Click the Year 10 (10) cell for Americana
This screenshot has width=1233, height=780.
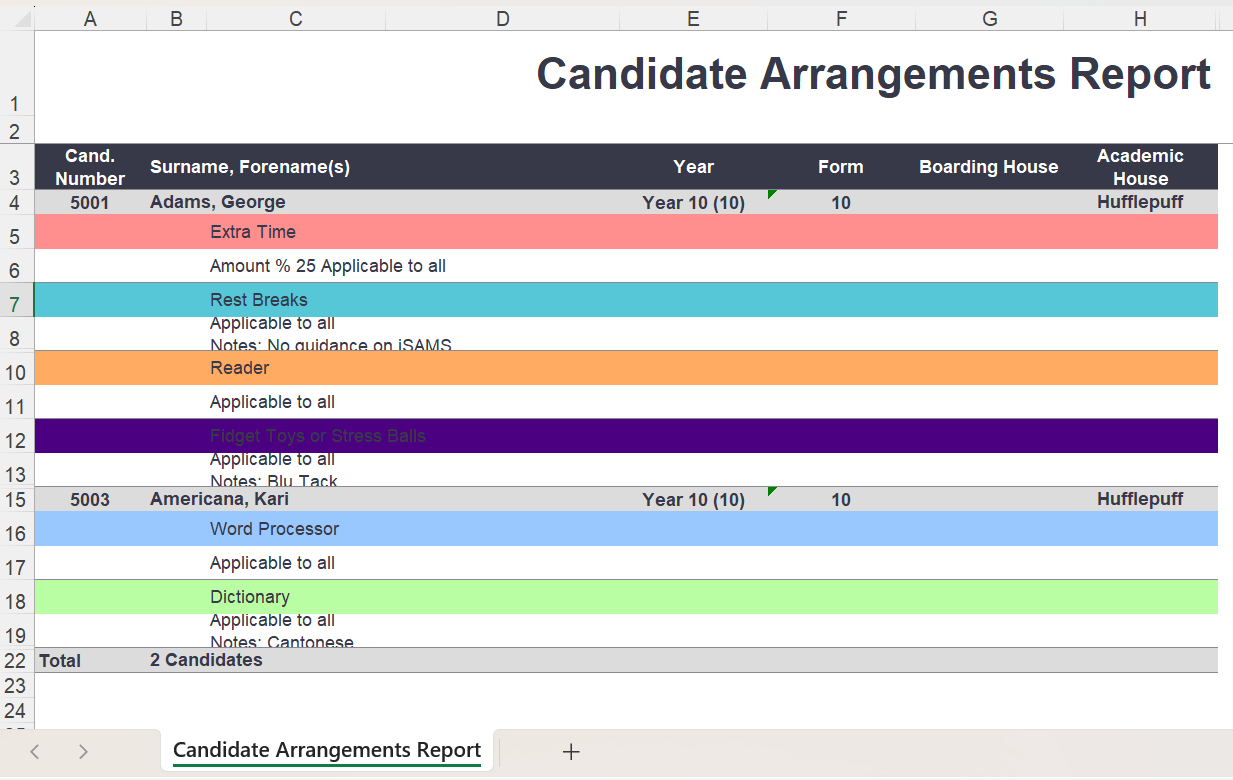(693, 500)
